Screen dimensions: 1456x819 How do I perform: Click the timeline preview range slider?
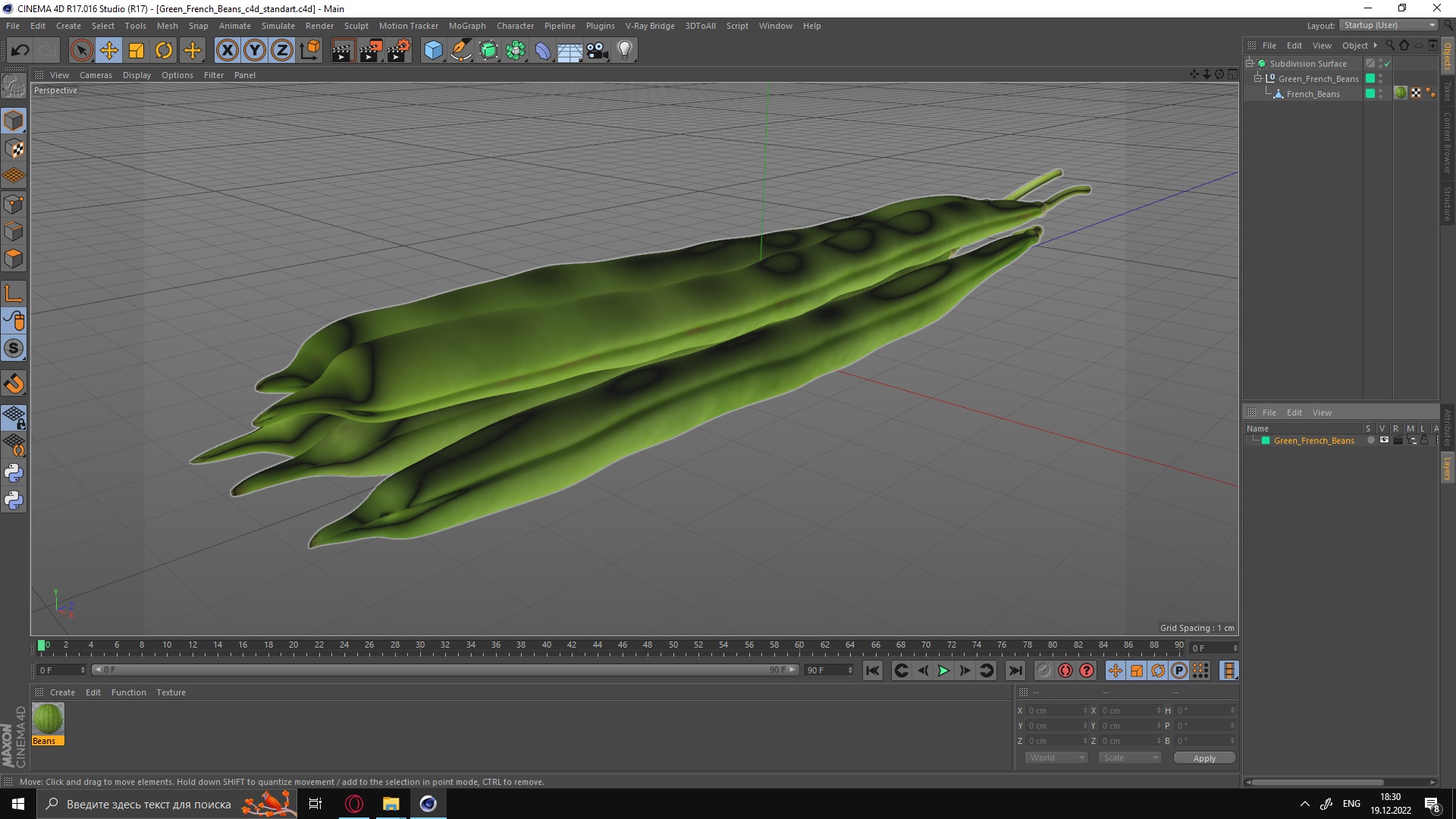coord(445,670)
